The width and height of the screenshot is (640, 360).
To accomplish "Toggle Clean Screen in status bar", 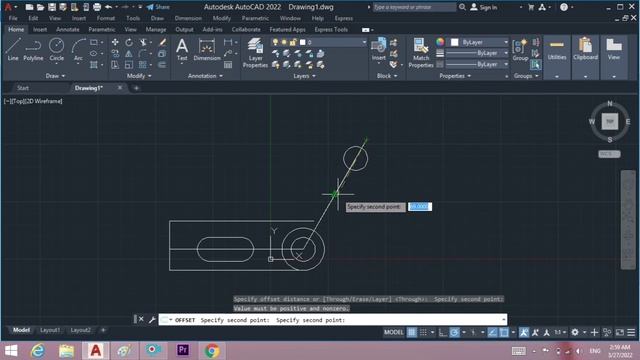I will tap(620, 332).
